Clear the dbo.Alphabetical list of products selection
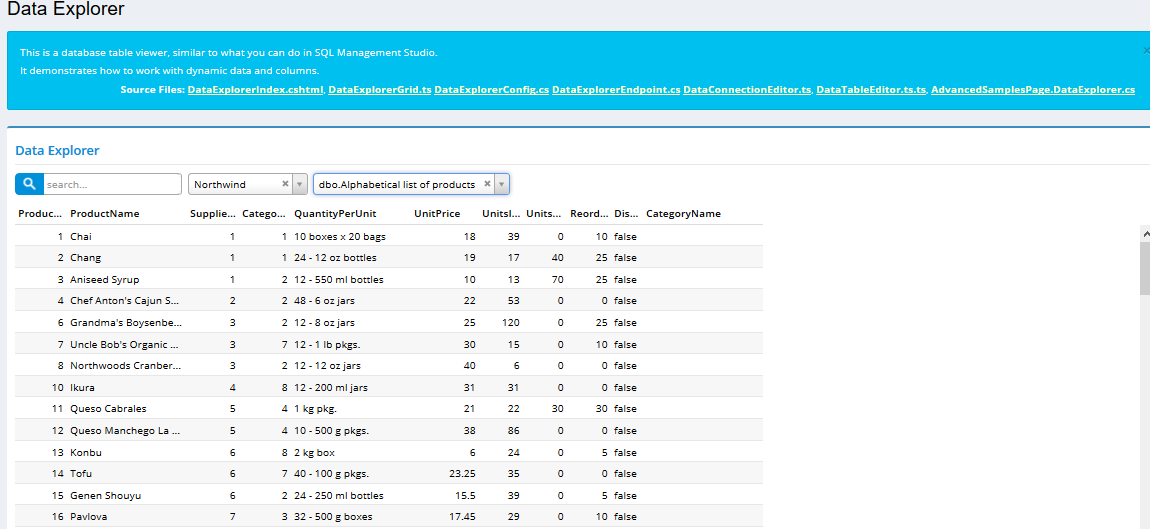This screenshot has width=1150, height=529. tap(487, 184)
